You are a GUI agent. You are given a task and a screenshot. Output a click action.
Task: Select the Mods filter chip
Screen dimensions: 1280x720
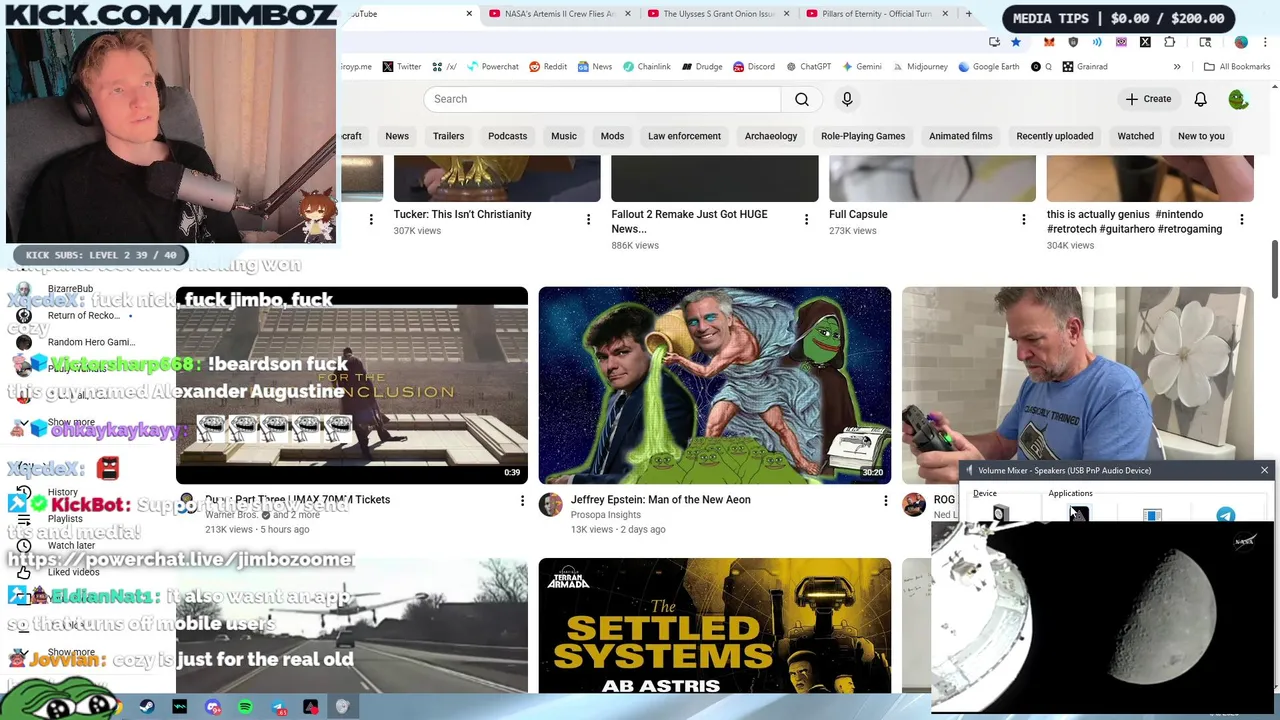coord(612,136)
